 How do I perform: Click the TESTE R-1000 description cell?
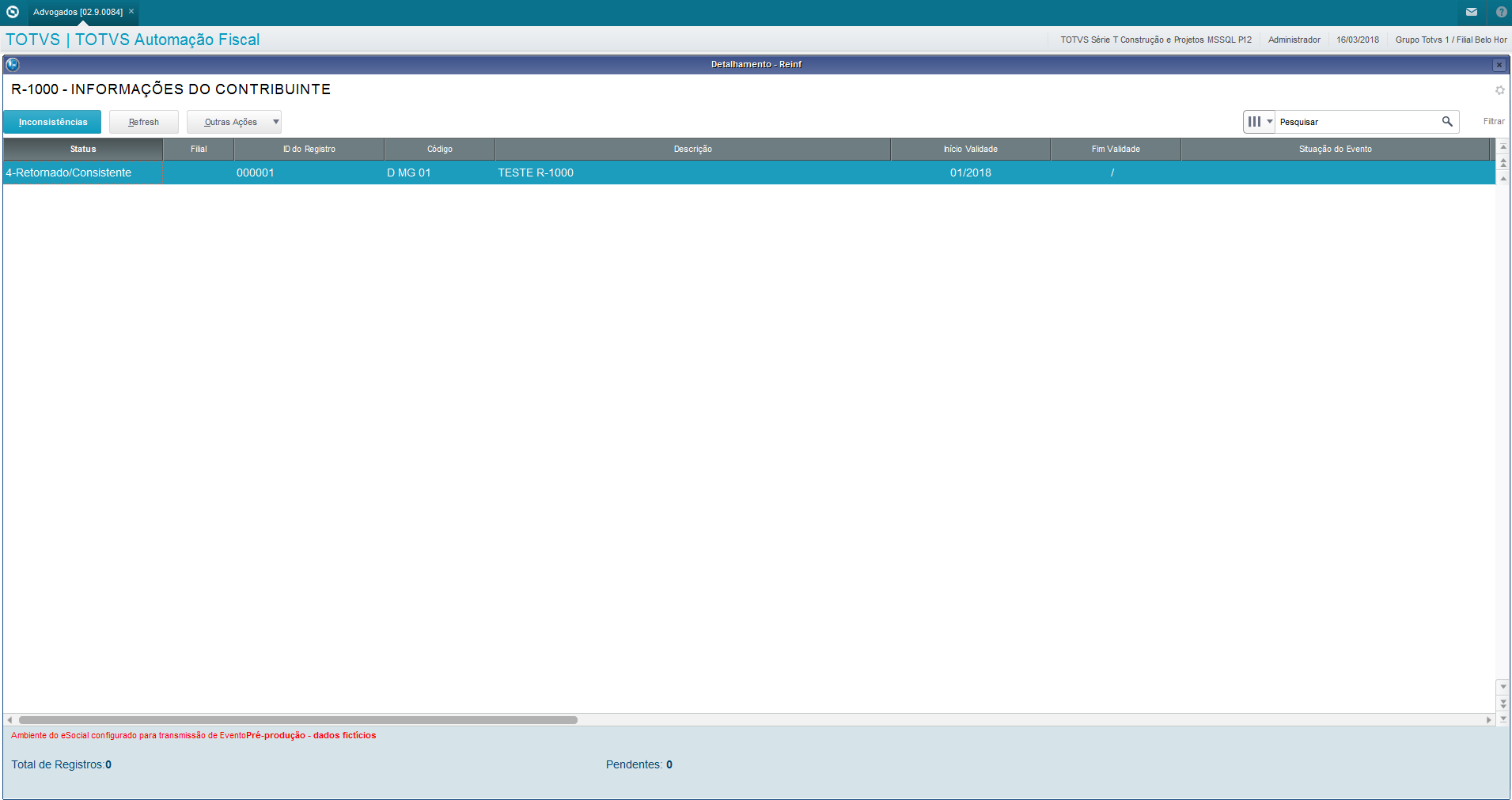pos(693,173)
